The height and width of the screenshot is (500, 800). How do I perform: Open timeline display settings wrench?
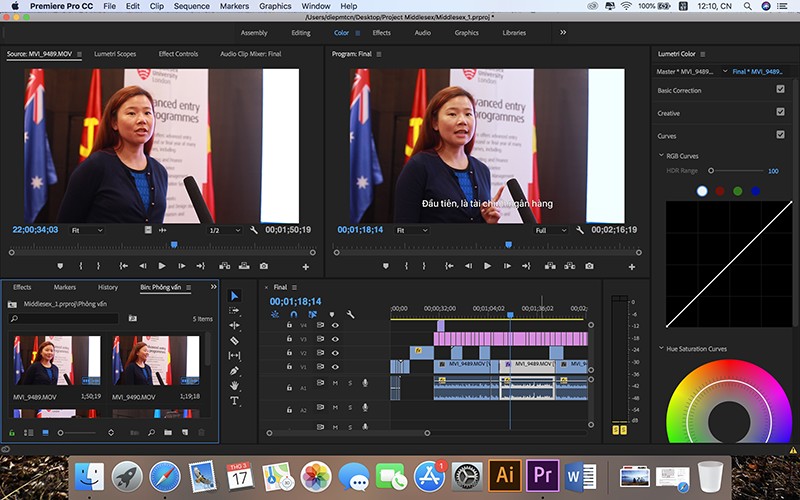click(x=351, y=314)
